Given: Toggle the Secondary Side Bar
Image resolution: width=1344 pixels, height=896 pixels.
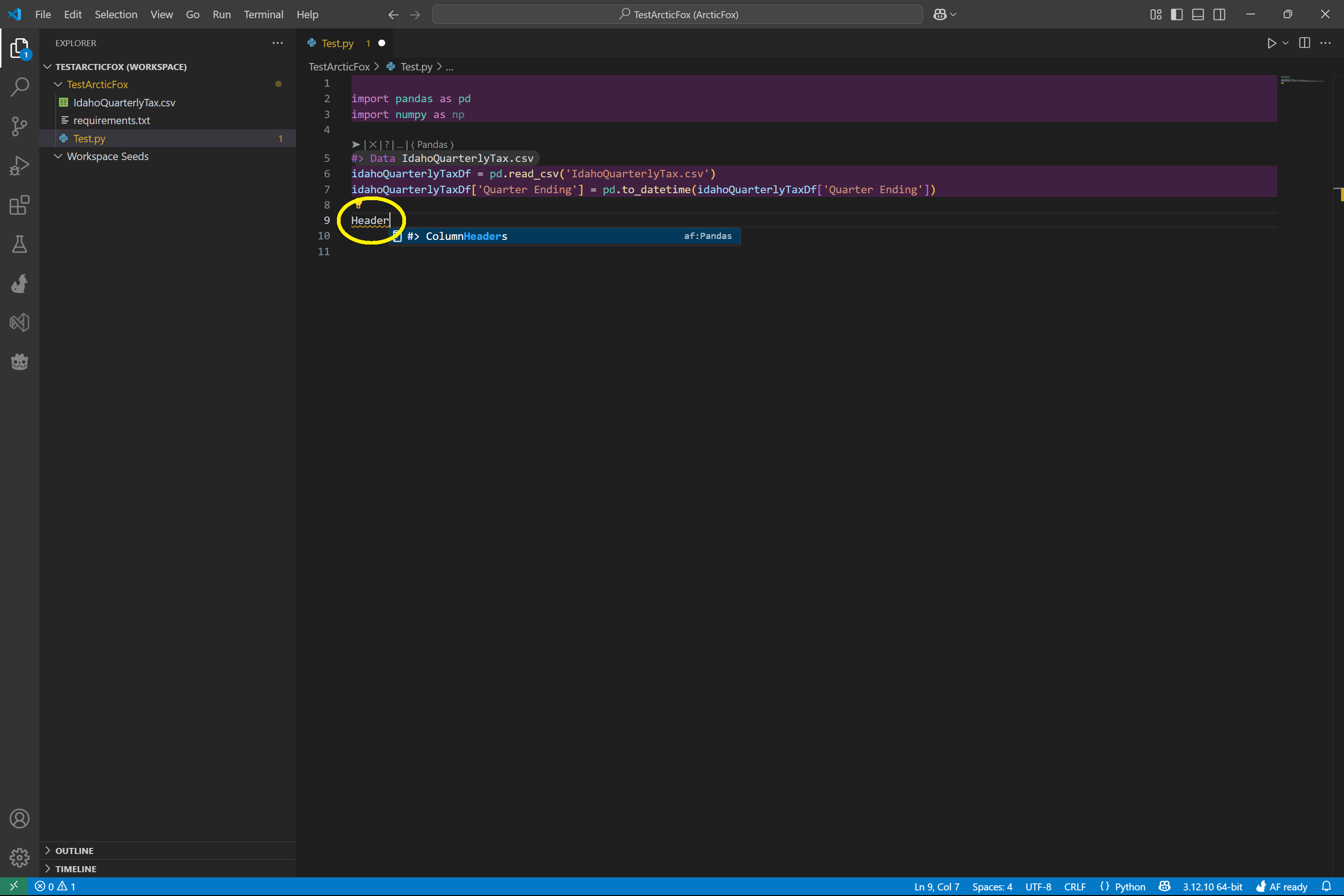Looking at the screenshot, I should pos(1219,14).
